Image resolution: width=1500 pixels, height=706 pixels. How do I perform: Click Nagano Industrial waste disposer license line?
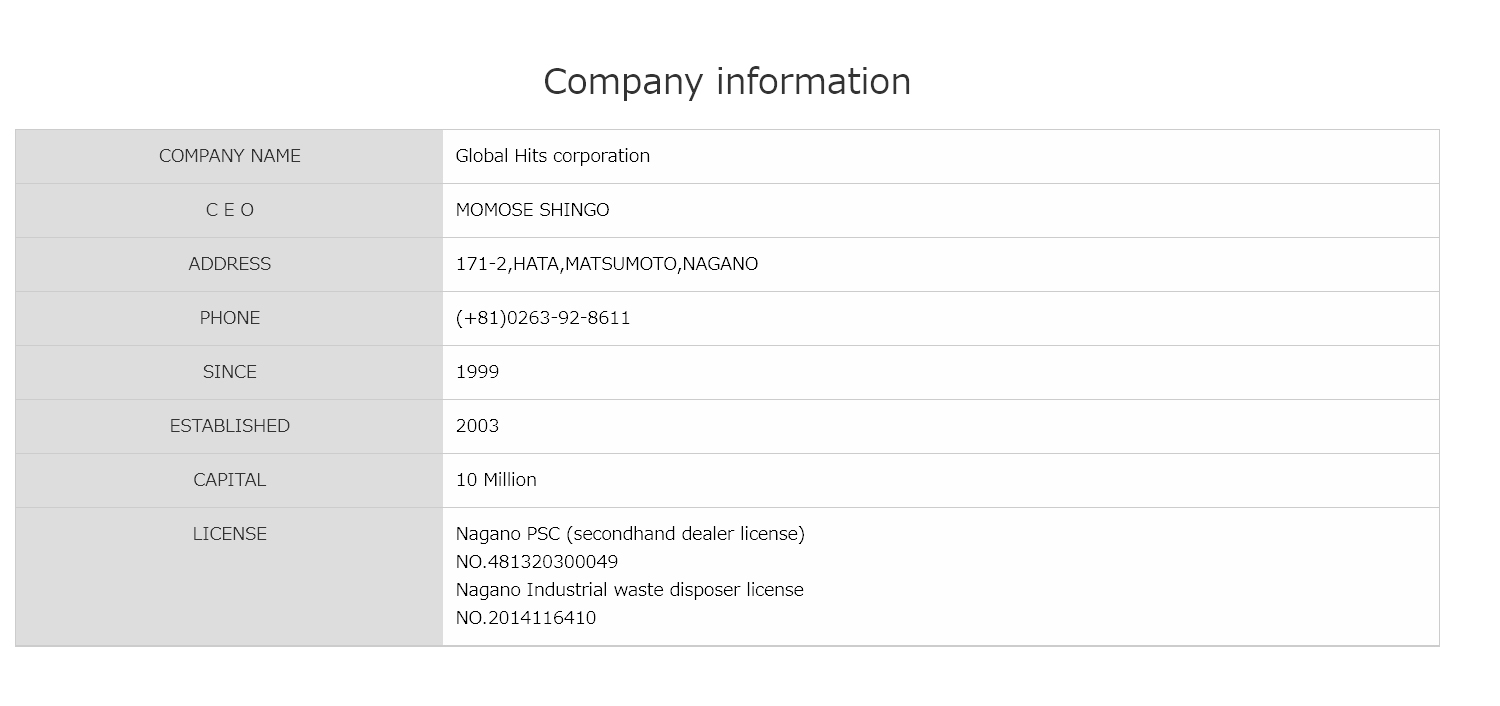pyautogui.click(x=630, y=590)
